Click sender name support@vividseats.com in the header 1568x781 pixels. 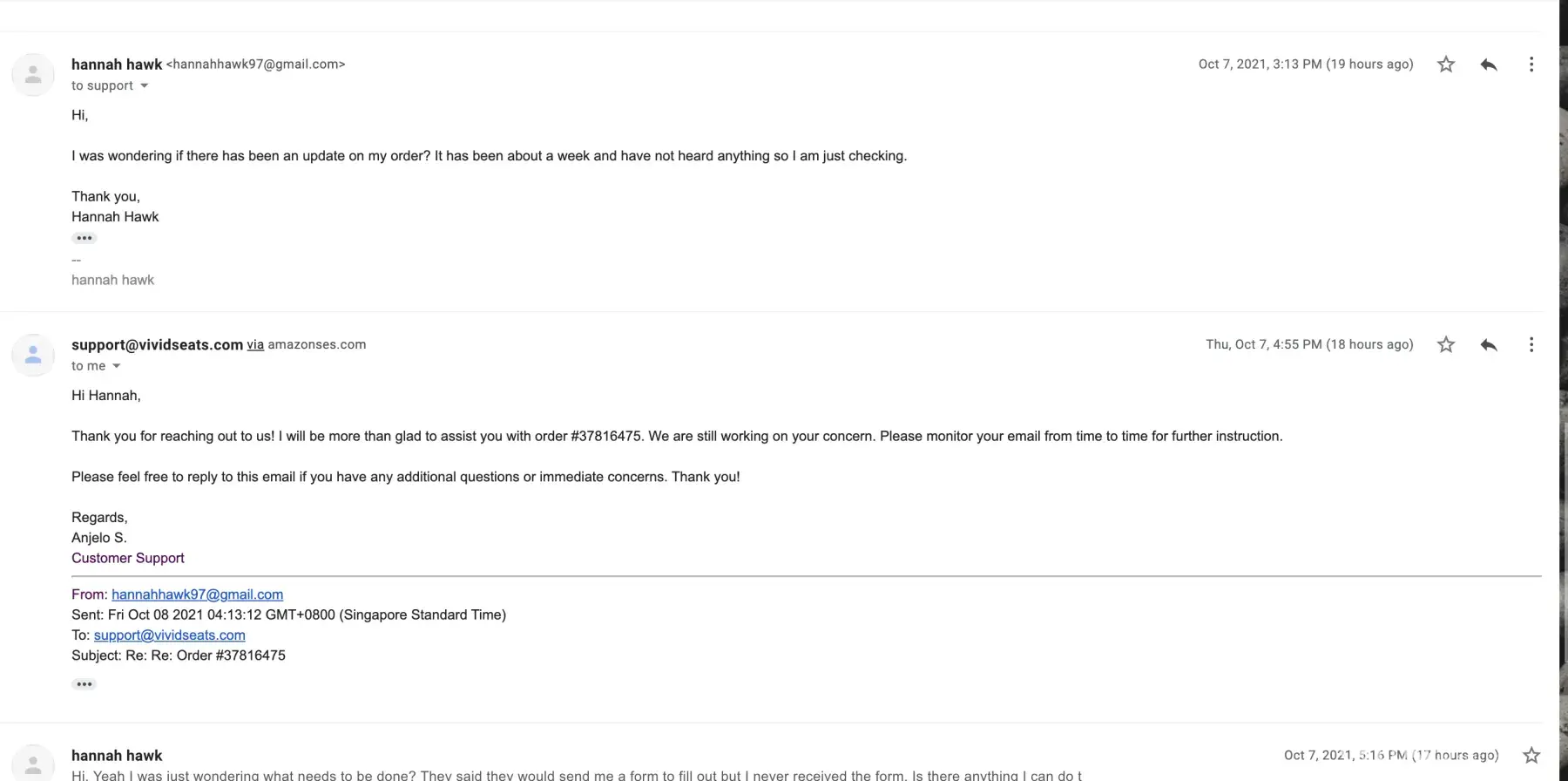[157, 345]
